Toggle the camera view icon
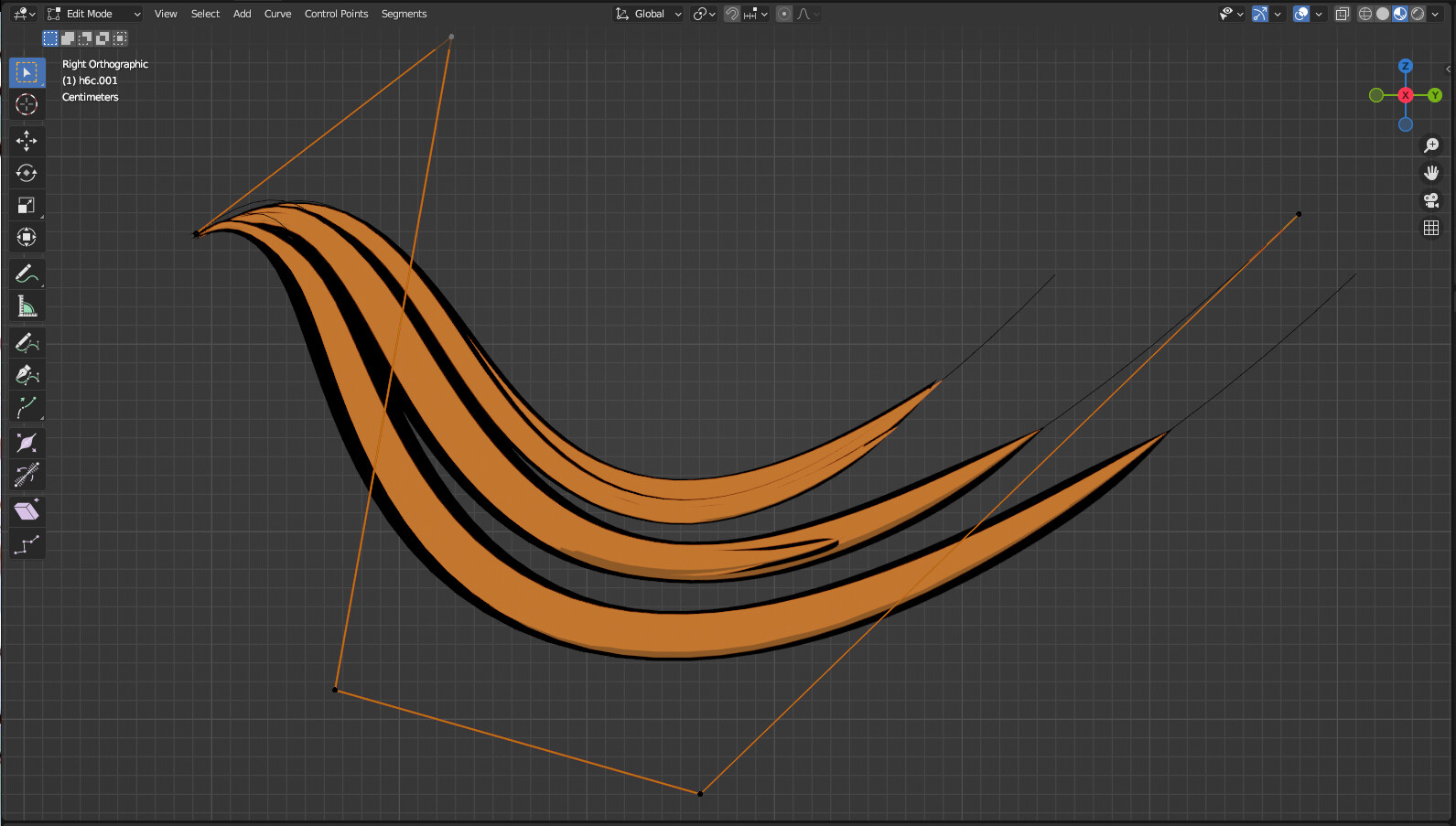The image size is (1456, 826). pyautogui.click(x=1431, y=200)
